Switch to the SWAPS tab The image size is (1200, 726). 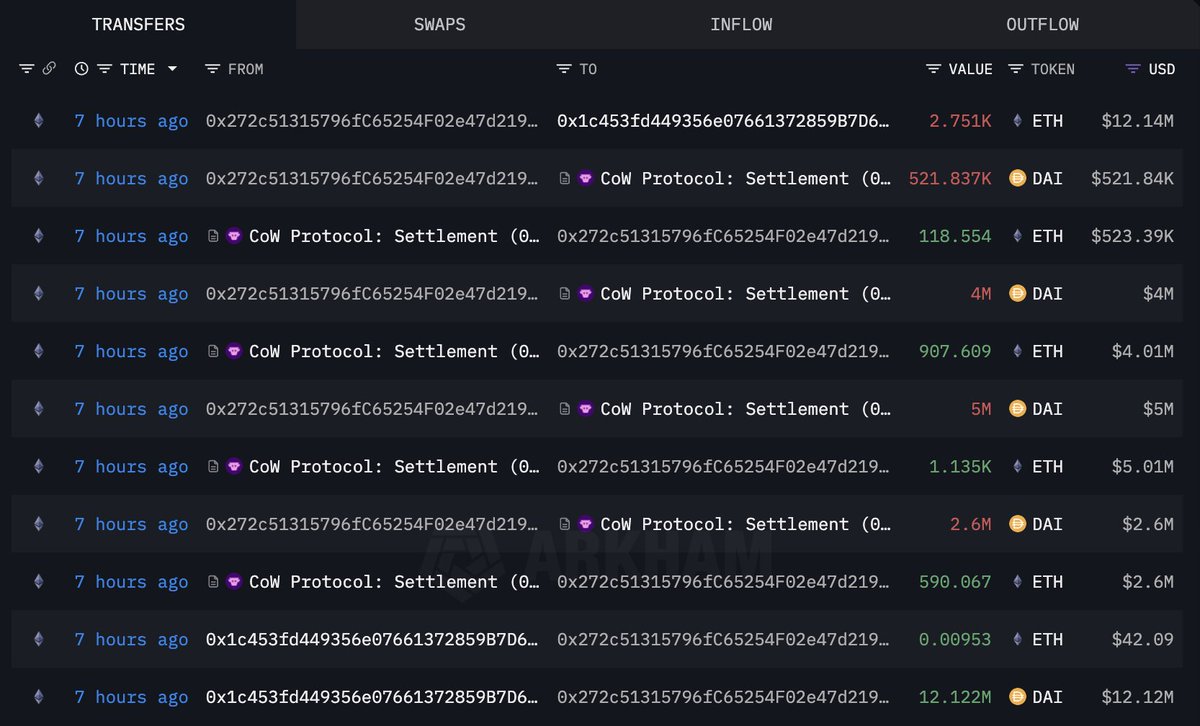click(x=439, y=25)
